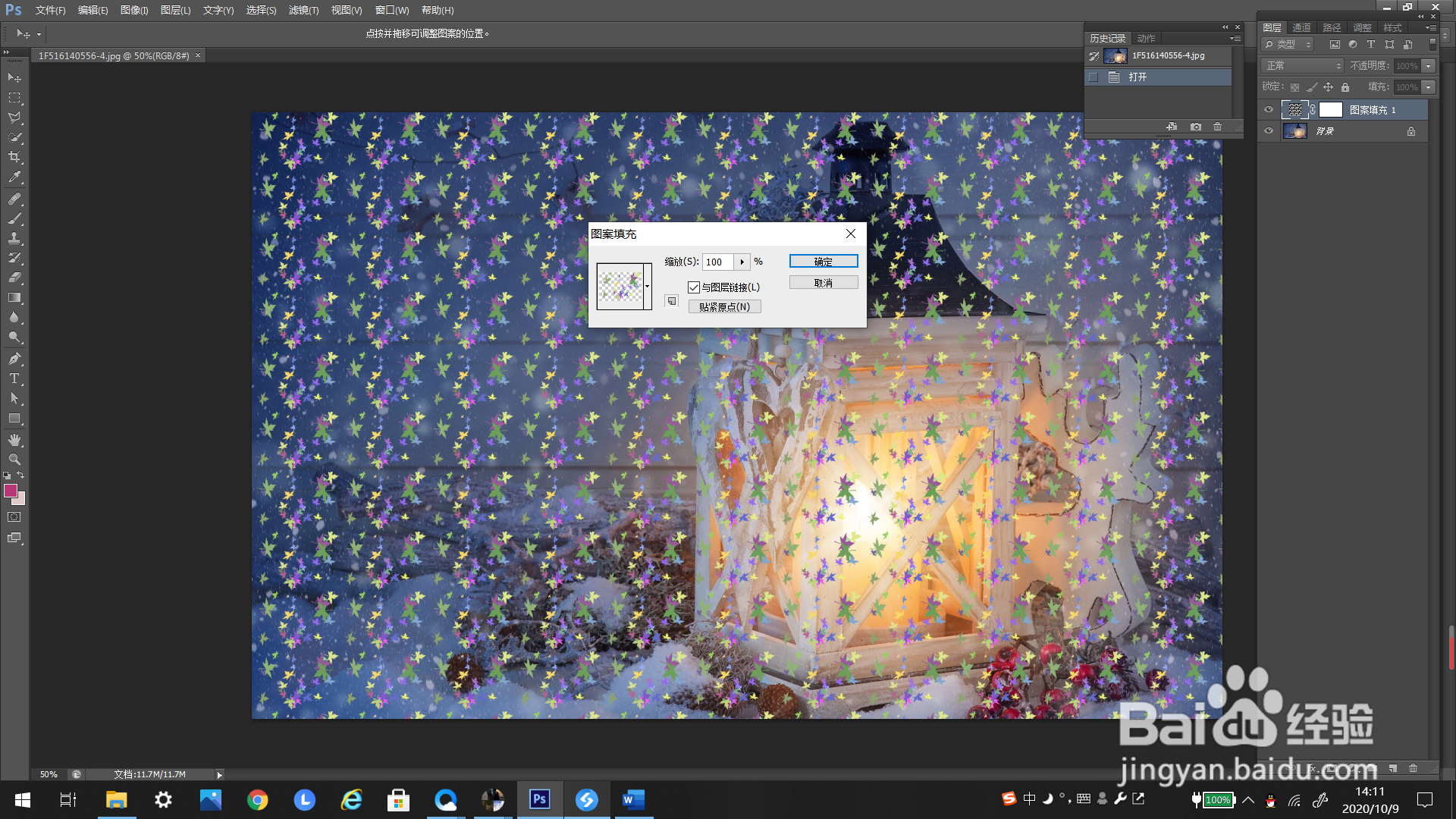Select the Horizontal Type tool
Screen dimensions: 1456x819
[14, 378]
